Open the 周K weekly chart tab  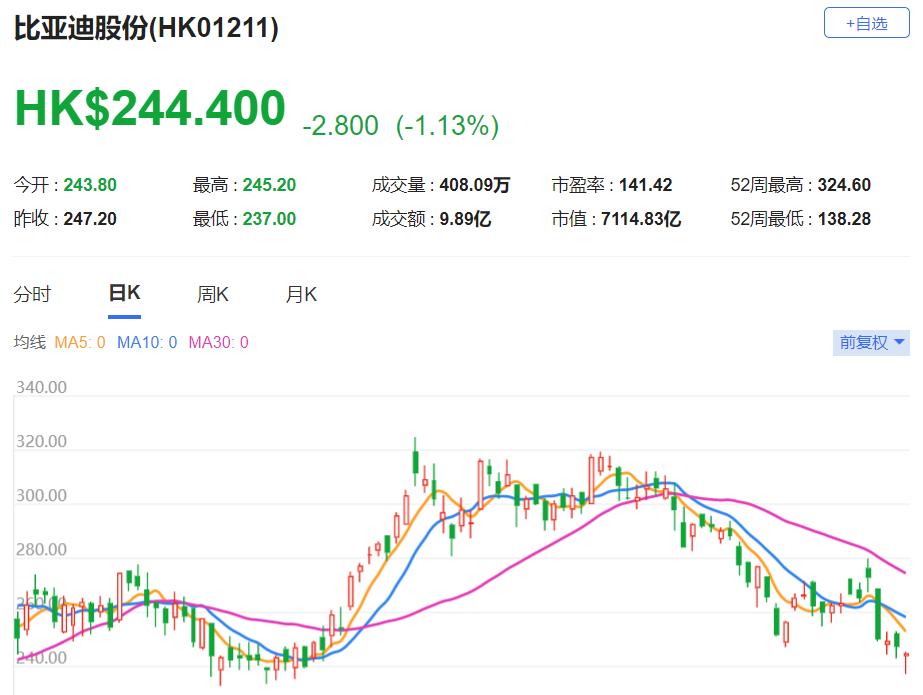pyautogui.click(x=213, y=294)
